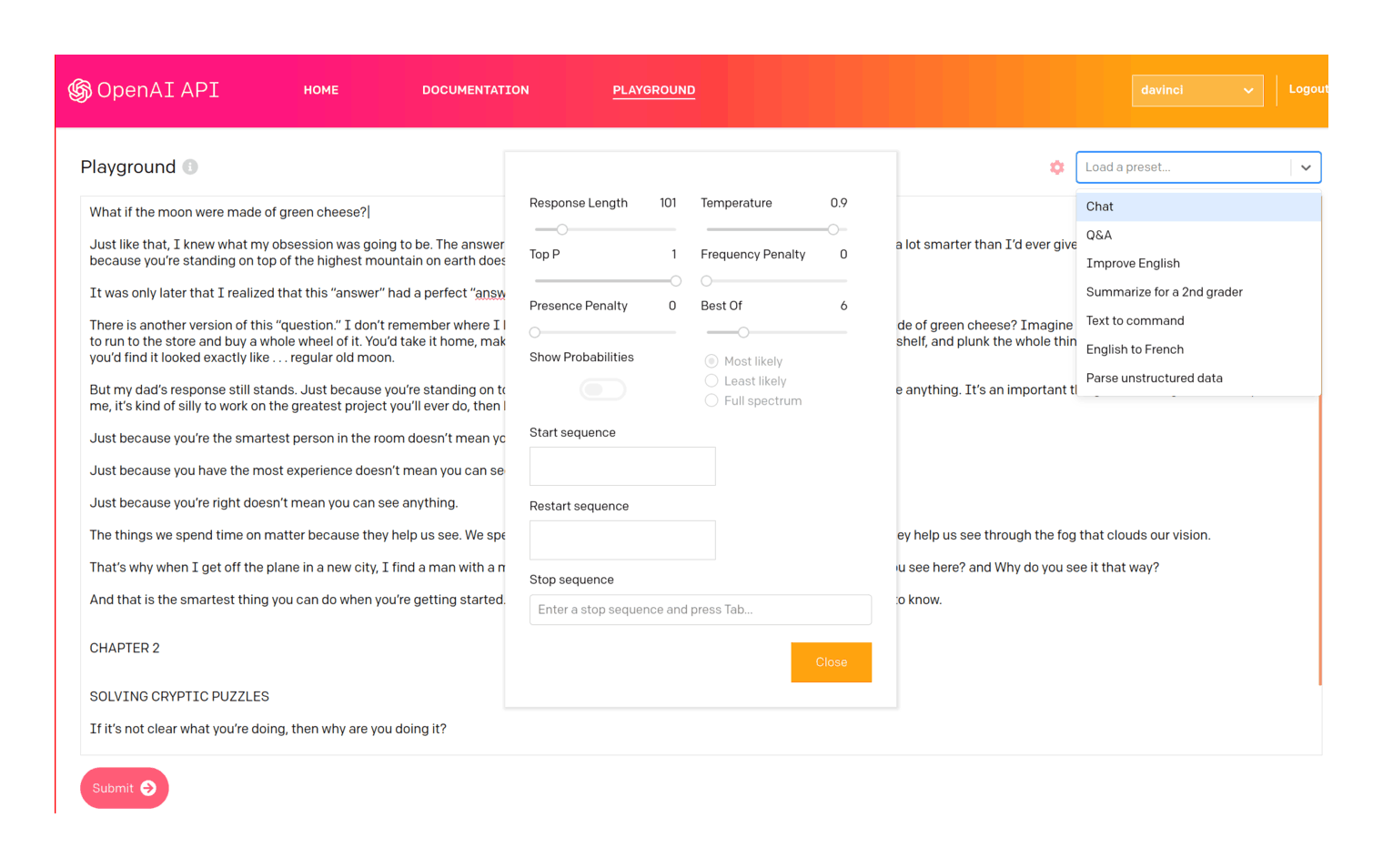Click the Logout link
Viewport: 1383px width, 868px height.
coord(1307,89)
